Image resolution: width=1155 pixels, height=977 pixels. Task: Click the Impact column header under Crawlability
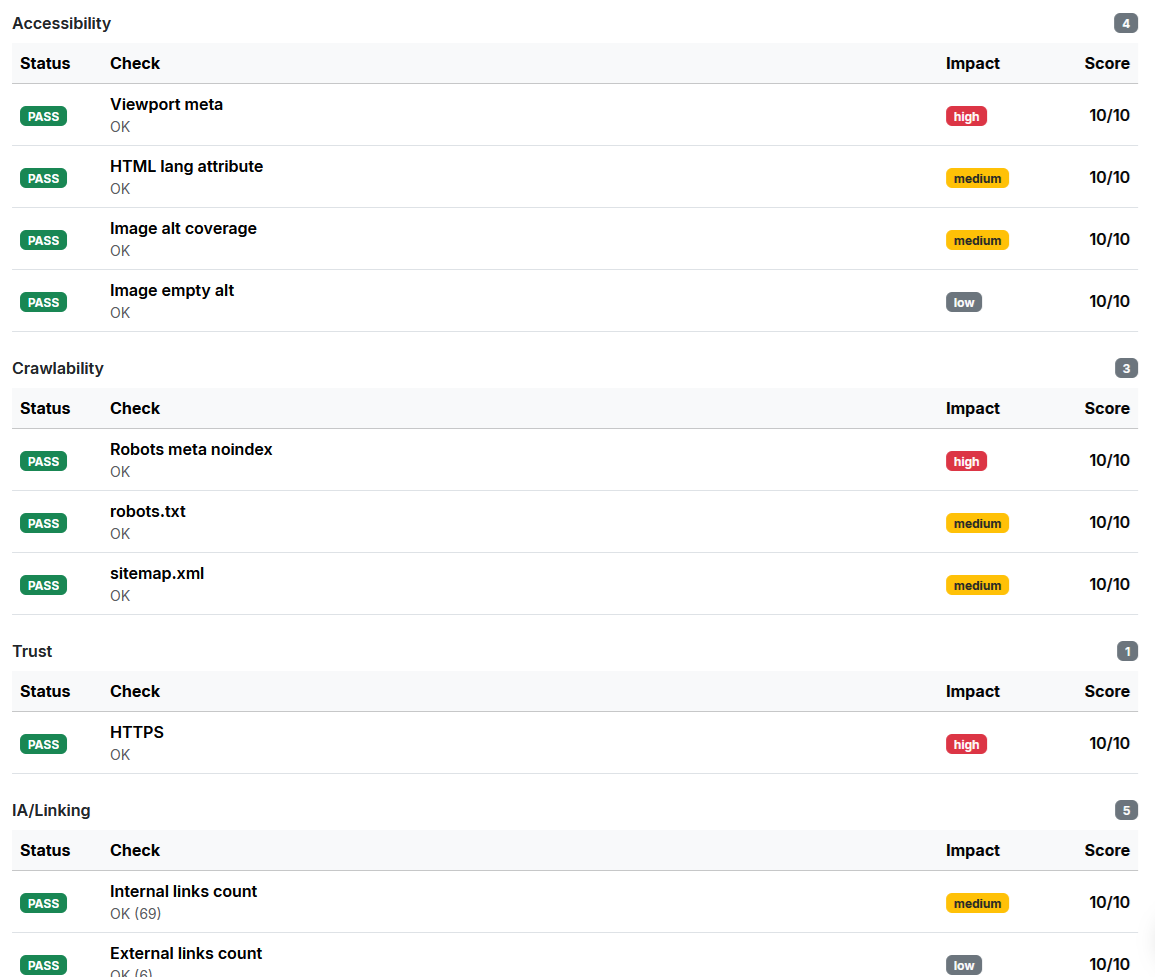tap(972, 408)
